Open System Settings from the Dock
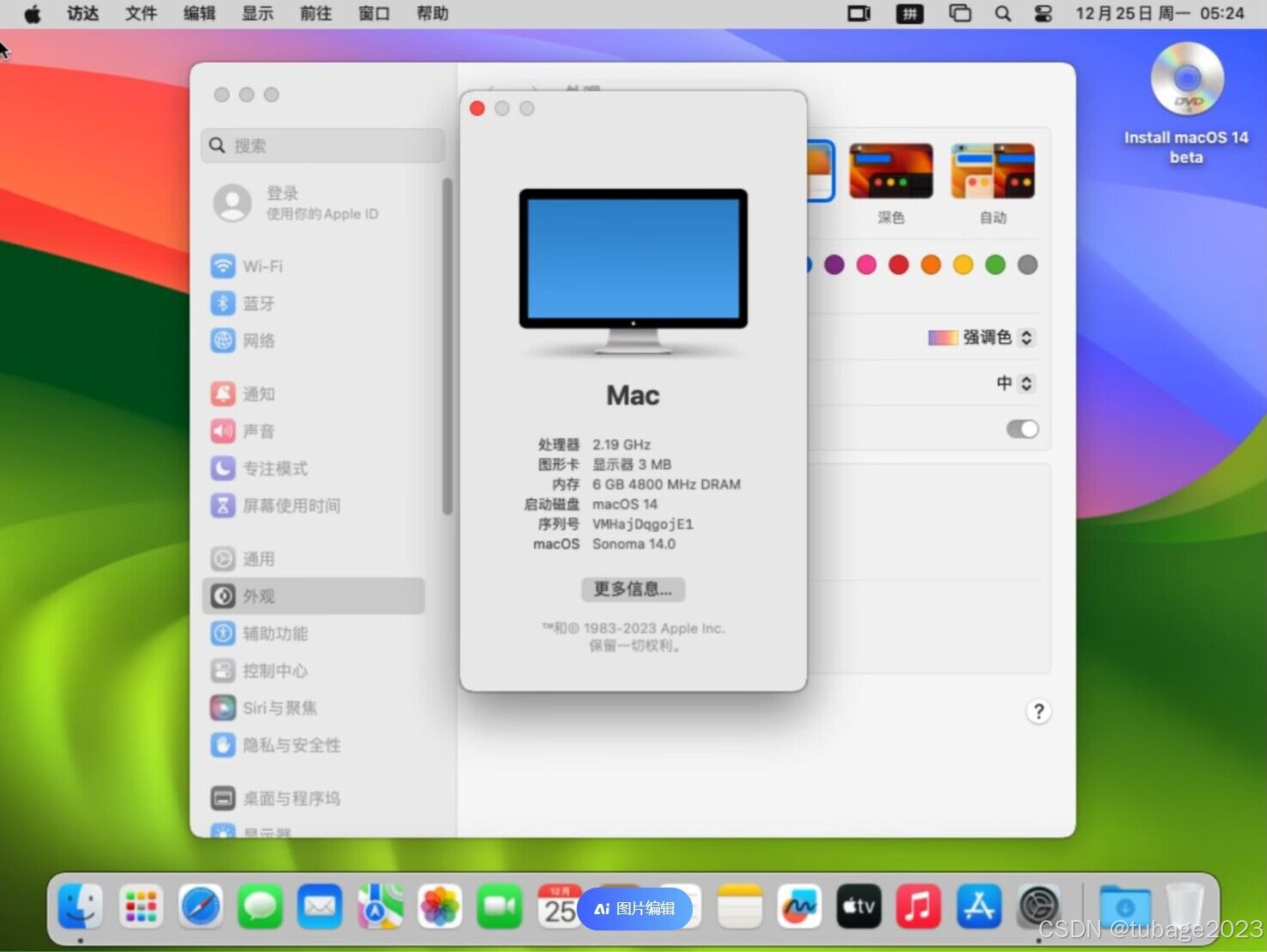Image resolution: width=1267 pixels, height=952 pixels. pyautogui.click(x=1038, y=906)
